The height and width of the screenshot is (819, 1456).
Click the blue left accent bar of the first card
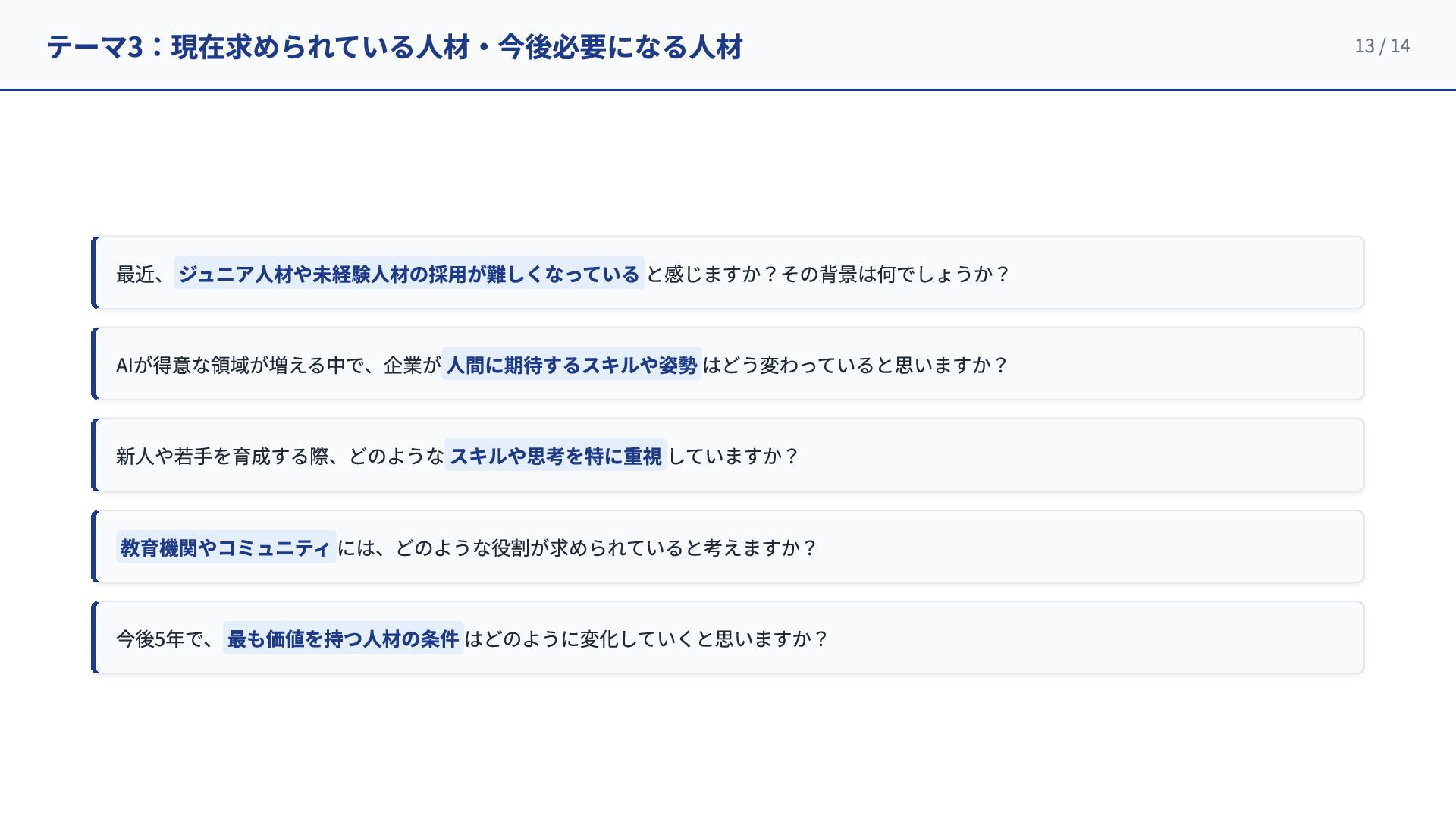pyautogui.click(x=95, y=273)
